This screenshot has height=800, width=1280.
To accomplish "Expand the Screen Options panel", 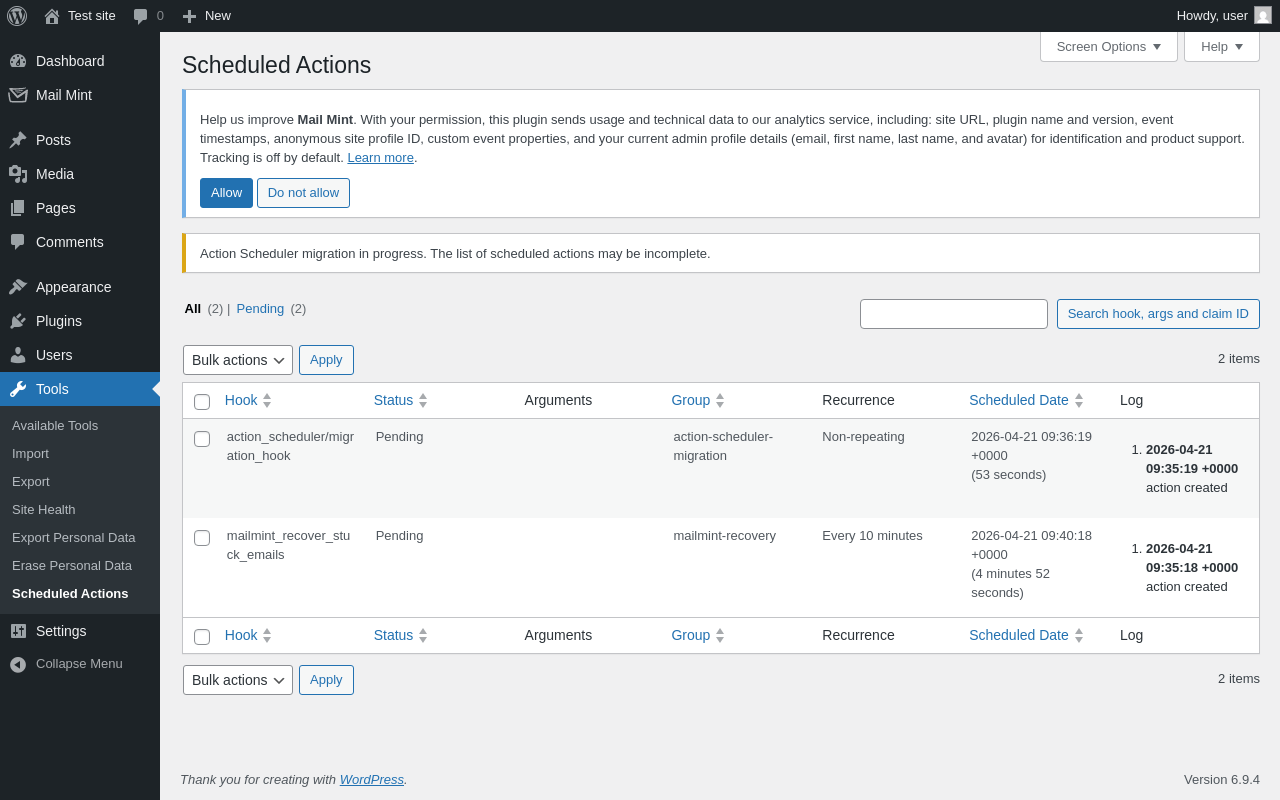I will coord(1108,46).
